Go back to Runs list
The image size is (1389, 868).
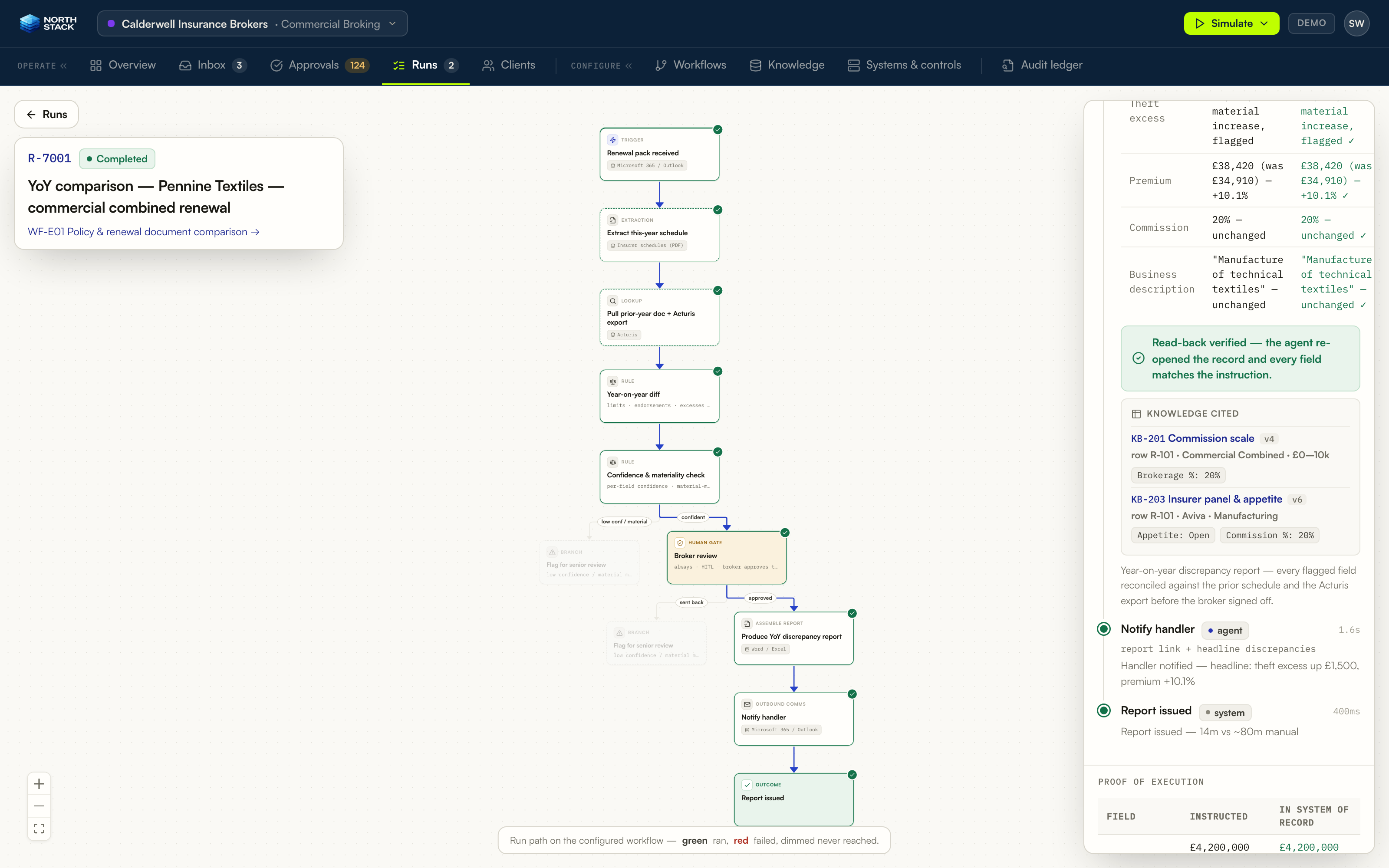tap(46, 114)
